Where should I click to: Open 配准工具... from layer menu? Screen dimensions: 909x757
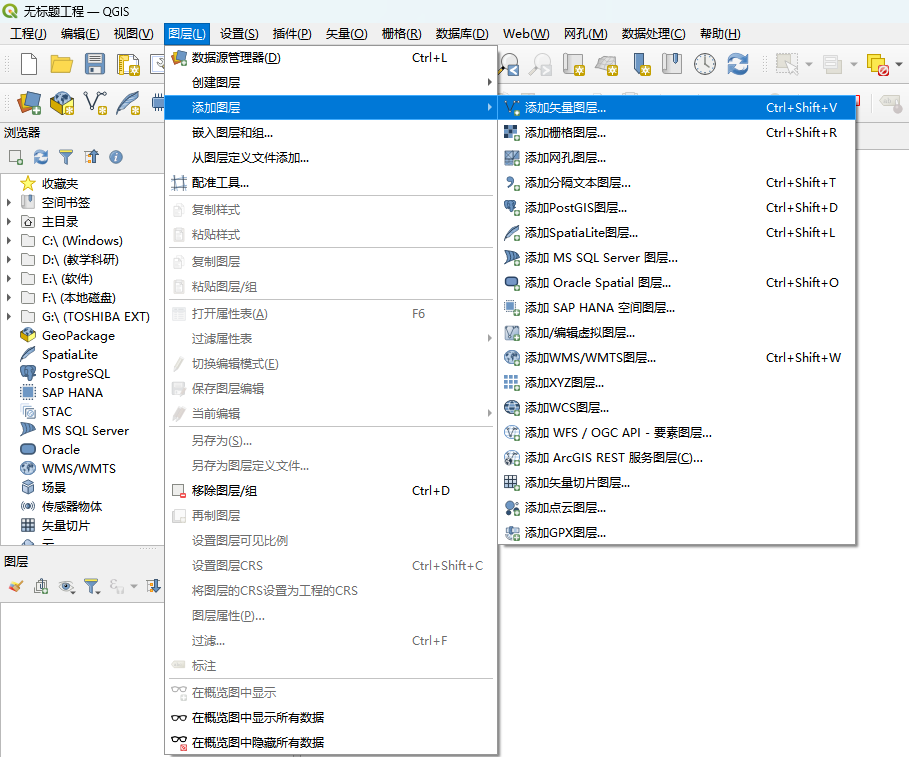331,183
